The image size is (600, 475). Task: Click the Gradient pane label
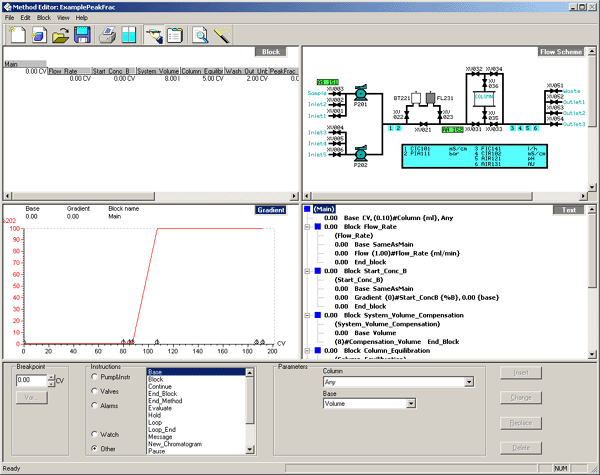271,210
